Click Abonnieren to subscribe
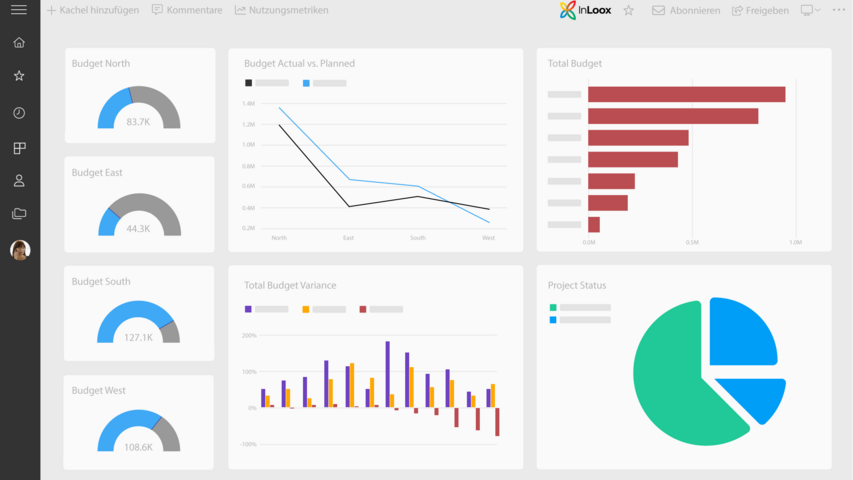The width and height of the screenshot is (853, 480). [686, 10]
